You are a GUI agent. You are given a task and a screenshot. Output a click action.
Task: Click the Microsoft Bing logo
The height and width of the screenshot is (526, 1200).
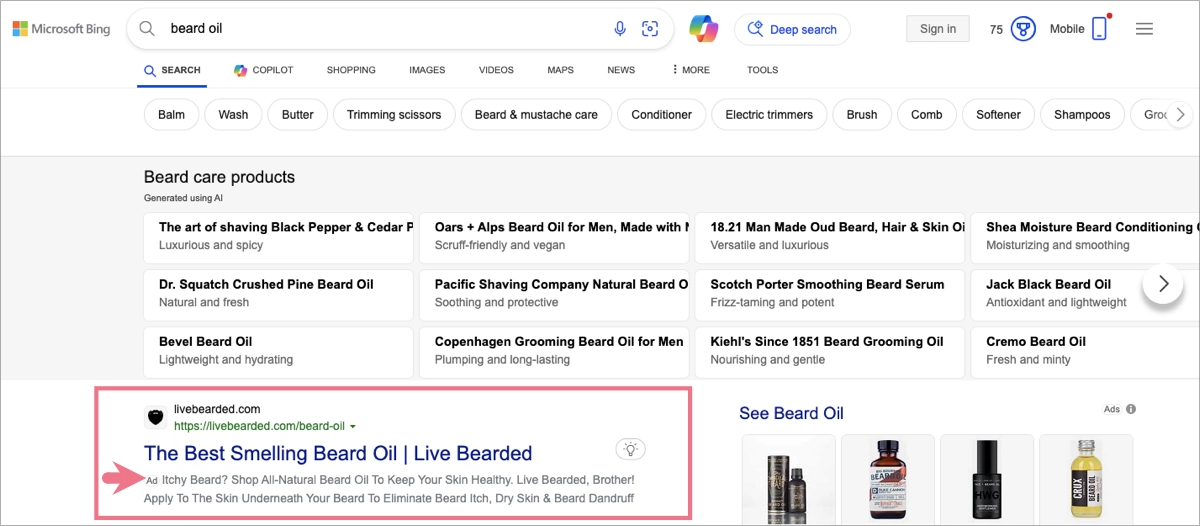coord(61,29)
